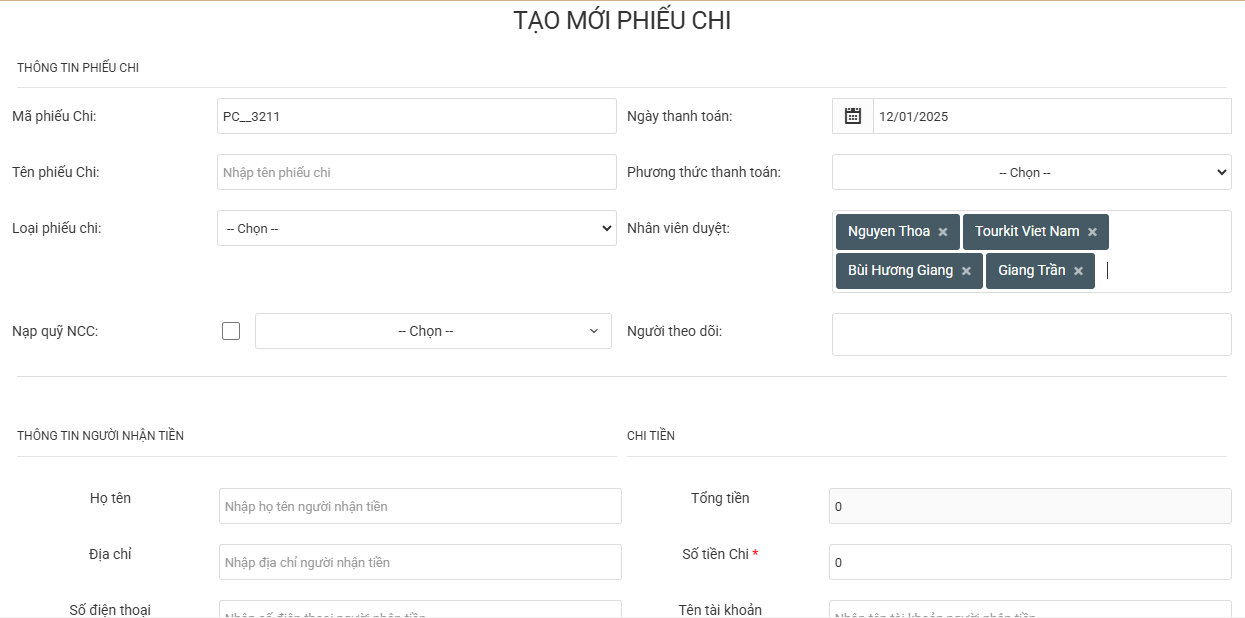This screenshot has width=1245, height=618.
Task: Tick the Nạp quỹ NCC checkbox
Action: point(231,331)
